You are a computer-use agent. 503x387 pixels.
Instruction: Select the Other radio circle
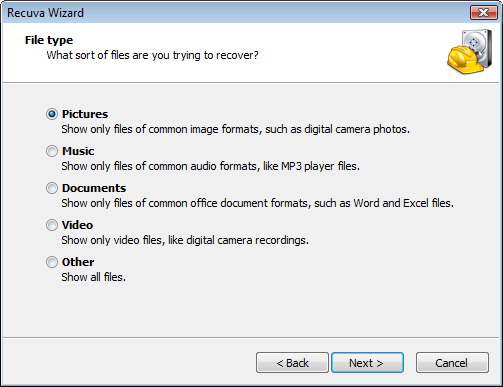click(x=52, y=262)
